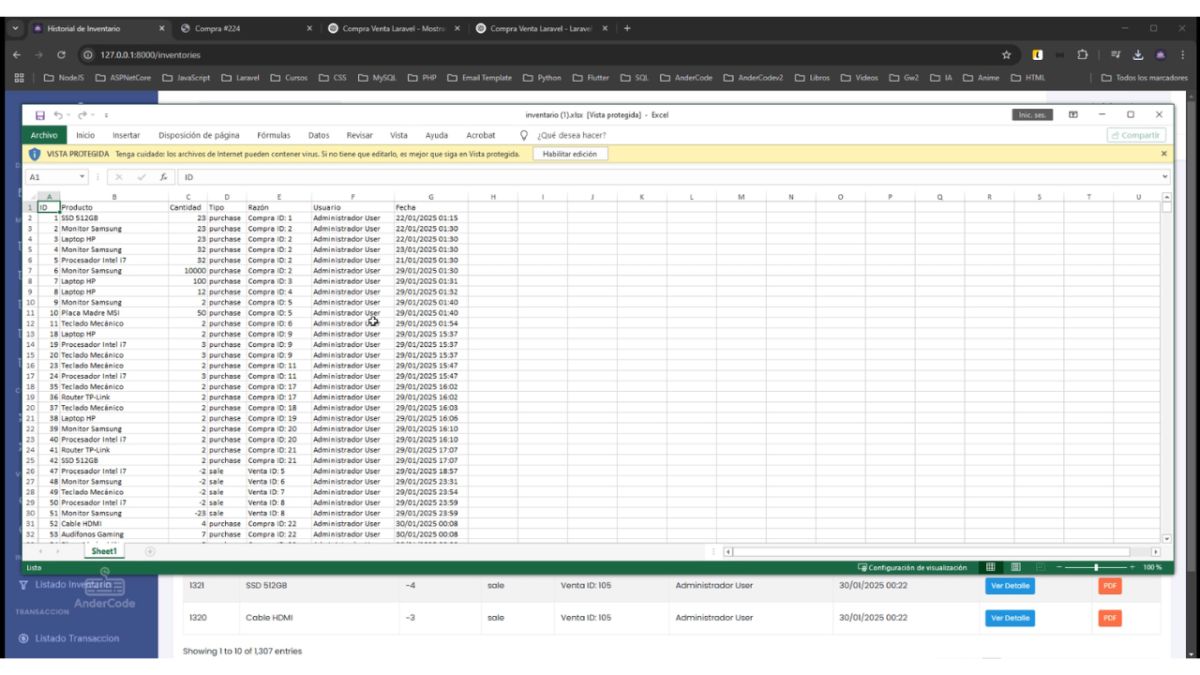Select the Sheet1 worksheet tab

coord(104,551)
